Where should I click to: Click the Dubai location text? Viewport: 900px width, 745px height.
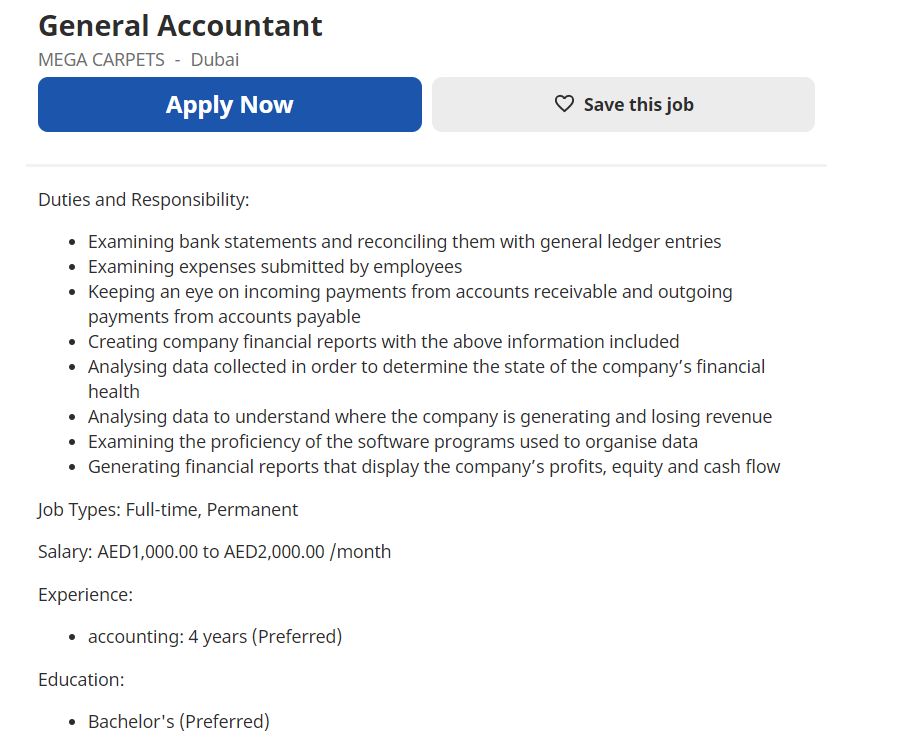[x=215, y=59]
